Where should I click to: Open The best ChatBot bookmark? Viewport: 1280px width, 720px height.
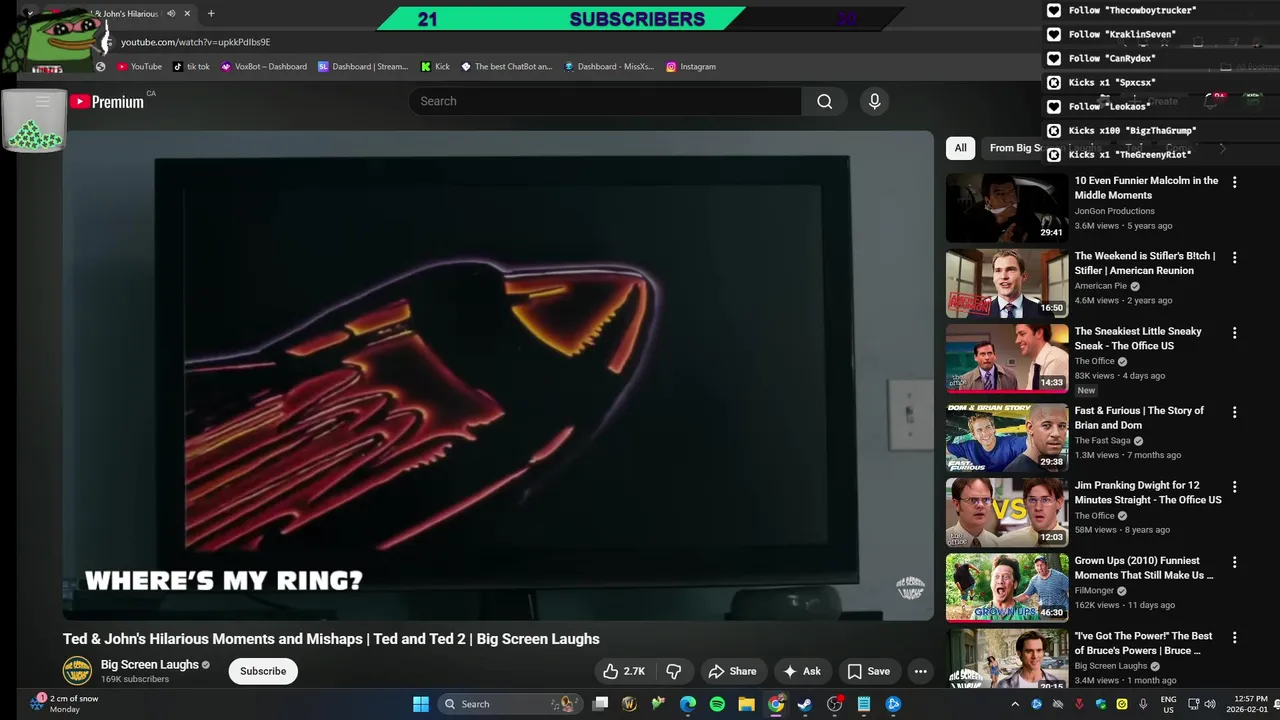(x=506, y=66)
